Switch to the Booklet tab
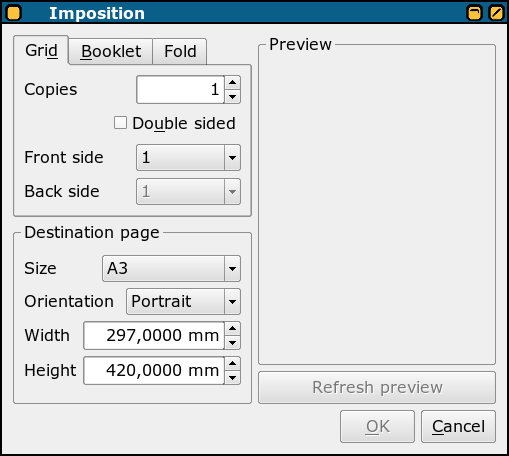 coord(111,51)
